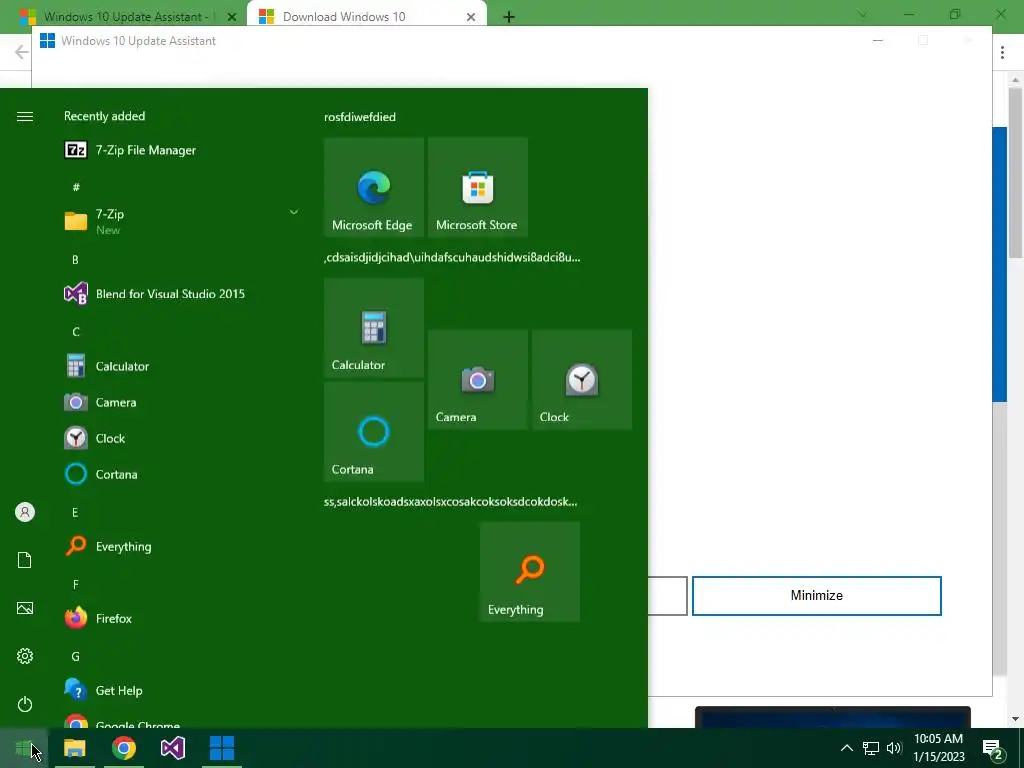Open the Microsoft Store tile
1024x768 pixels.
click(477, 187)
